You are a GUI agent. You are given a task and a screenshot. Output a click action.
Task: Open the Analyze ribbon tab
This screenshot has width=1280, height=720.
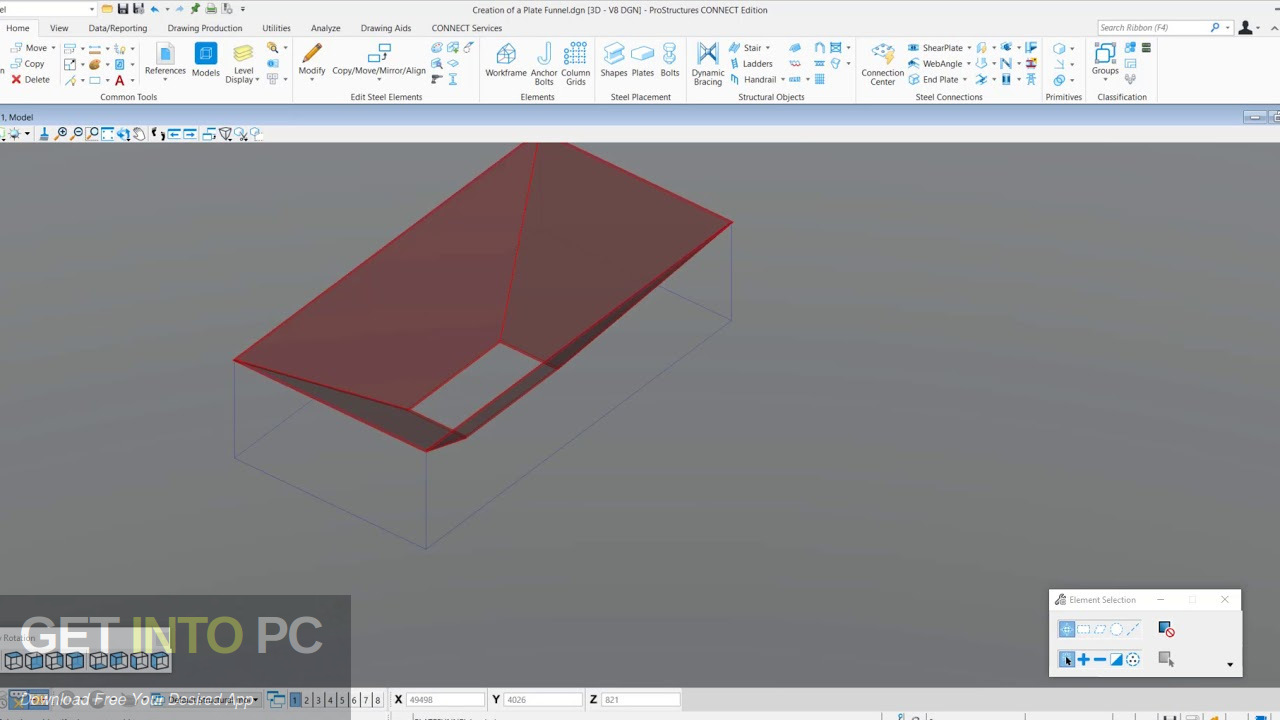click(x=325, y=28)
